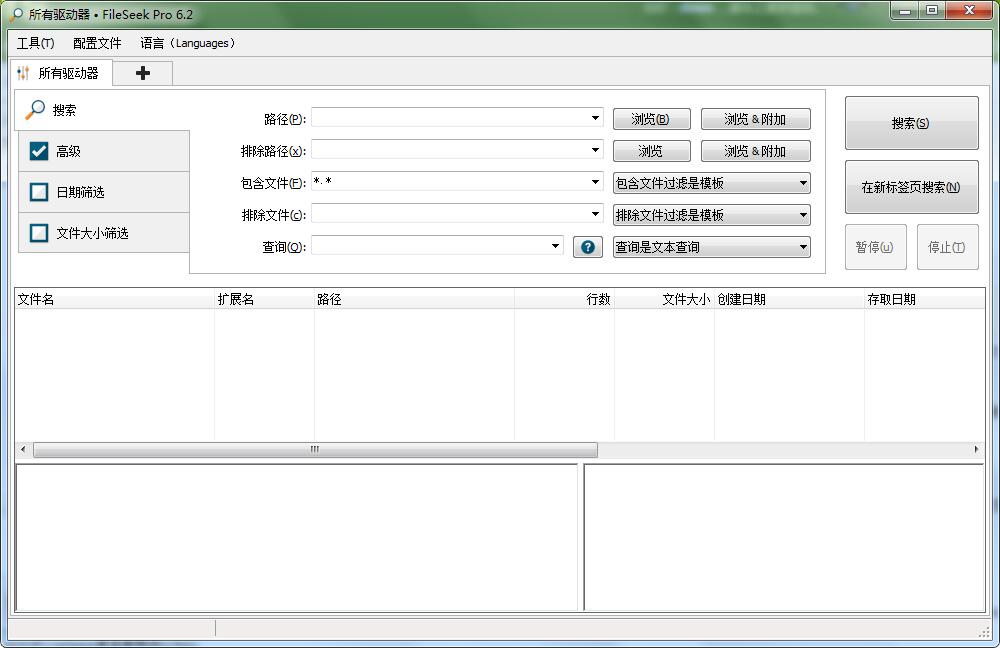Open the 工具(T) menu
Screen dimensions: 1000x648
(x=35, y=43)
